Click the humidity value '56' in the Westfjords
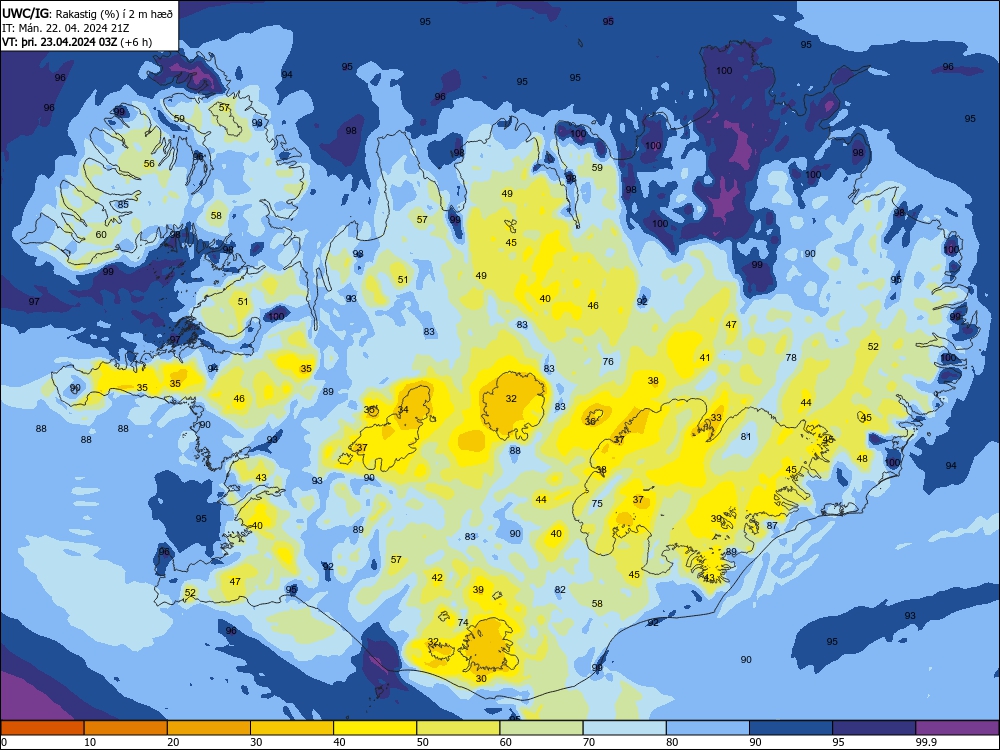Viewport: 1000px width, 750px height. coord(149,164)
